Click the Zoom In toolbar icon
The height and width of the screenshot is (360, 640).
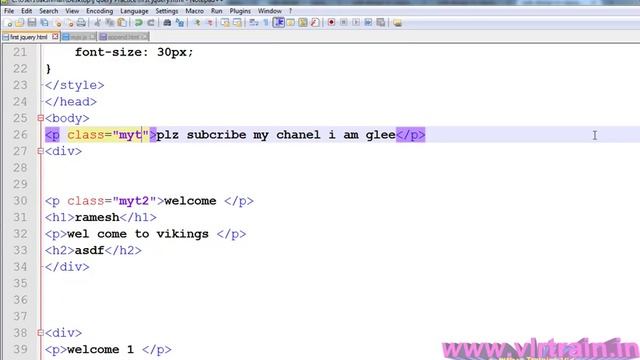(197, 23)
